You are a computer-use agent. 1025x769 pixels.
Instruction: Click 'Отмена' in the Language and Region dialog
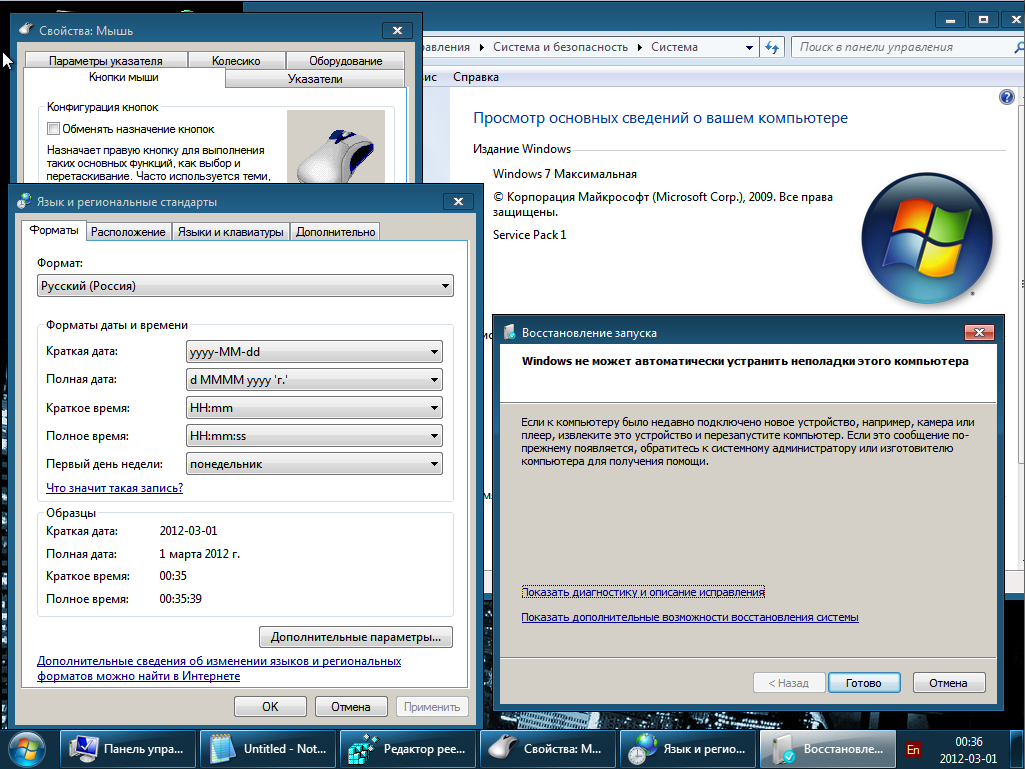click(351, 707)
